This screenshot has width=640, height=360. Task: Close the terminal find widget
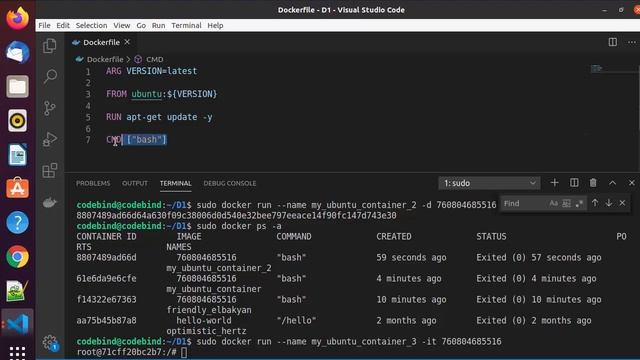click(622, 203)
